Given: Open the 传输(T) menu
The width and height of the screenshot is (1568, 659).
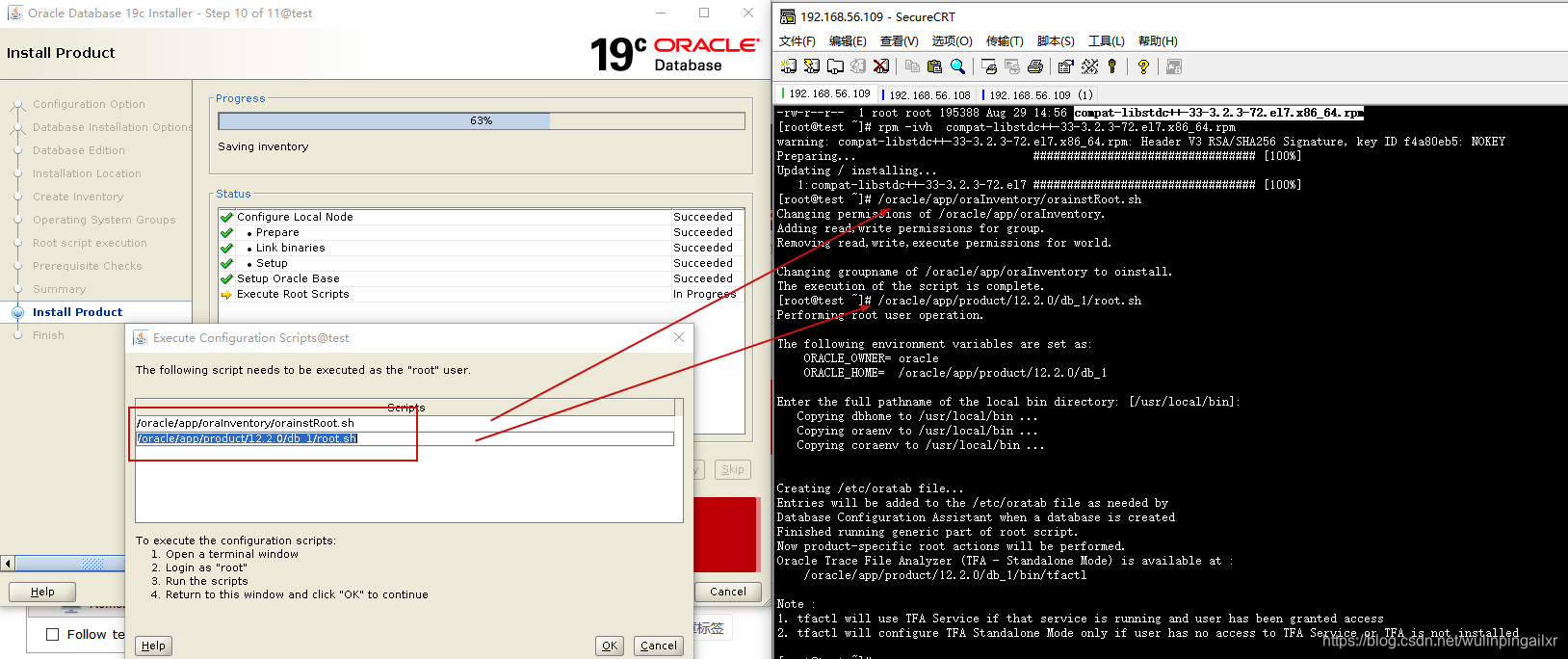Looking at the screenshot, I should pyautogui.click(x=1005, y=40).
